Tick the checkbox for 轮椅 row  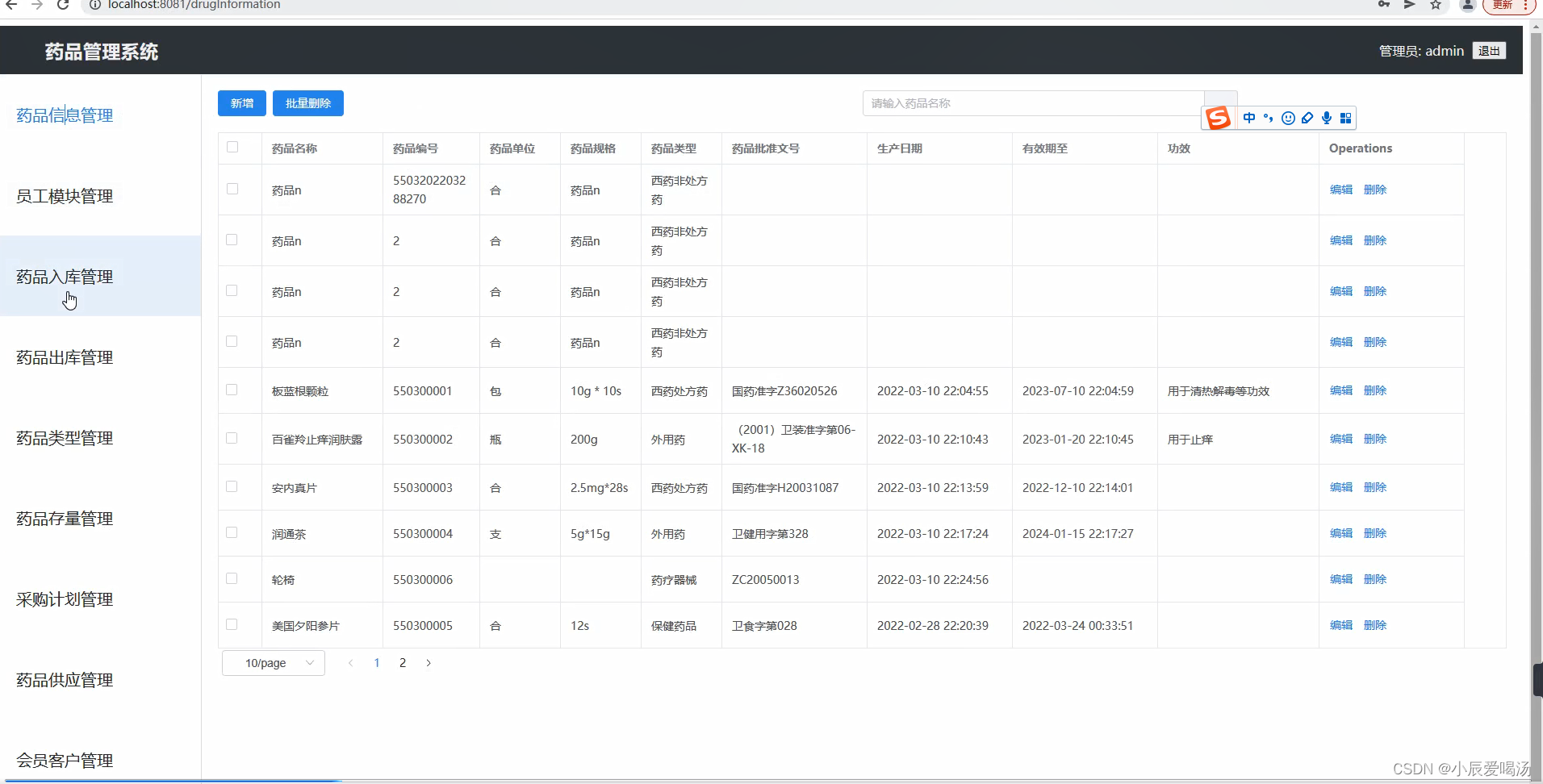click(232, 578)
